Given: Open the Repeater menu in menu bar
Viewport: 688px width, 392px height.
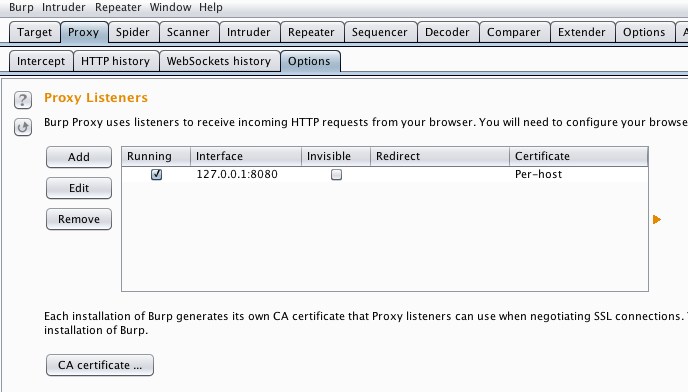Looking at the screenshot, I should click(x=118, y=7).
